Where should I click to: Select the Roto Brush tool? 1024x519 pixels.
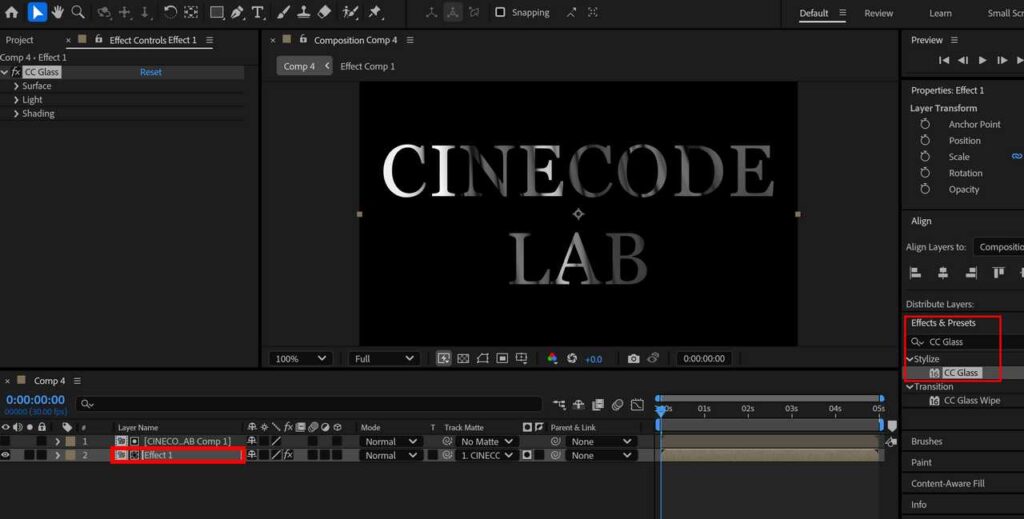[x=351, y=12]
